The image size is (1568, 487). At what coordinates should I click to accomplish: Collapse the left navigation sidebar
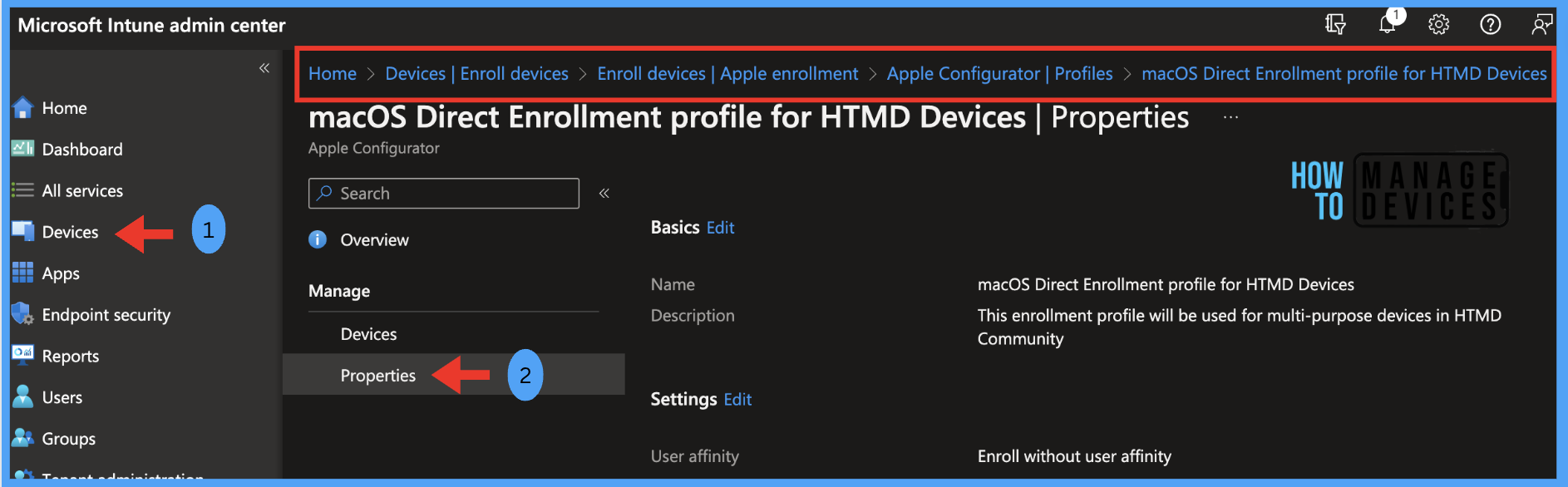tap(264, 68)
